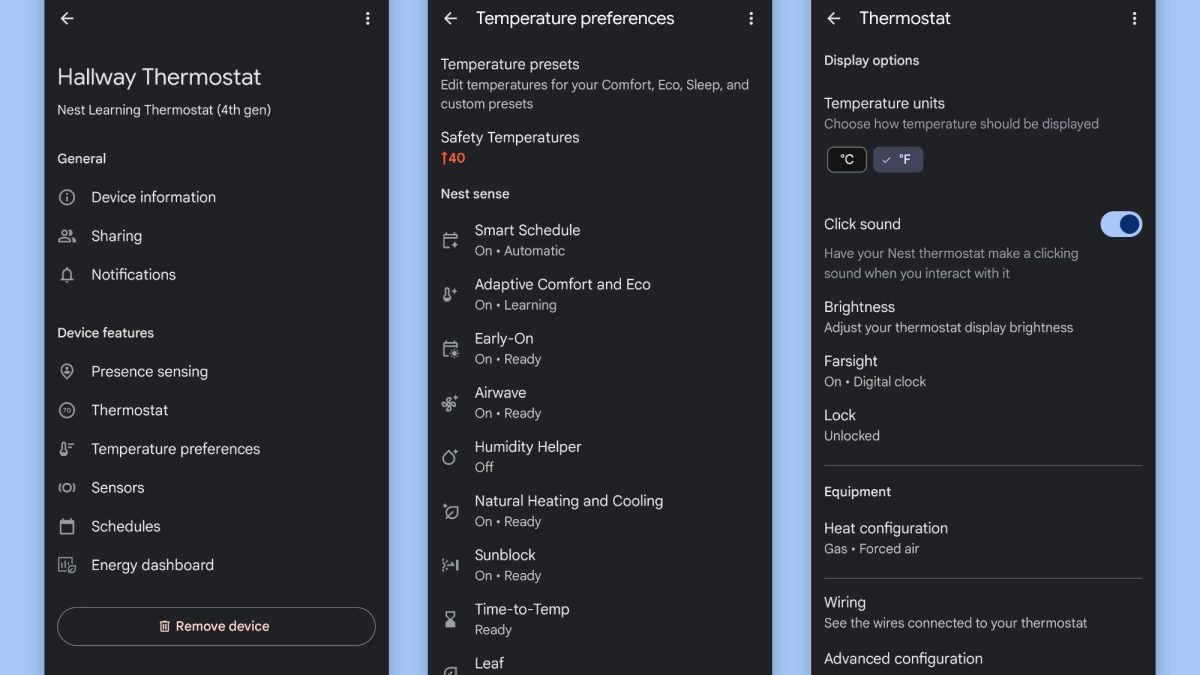Click the Airwave fan icon
Image resolution: width=1200 pixels, height=675 pixels.
click(x=450, y=403)
